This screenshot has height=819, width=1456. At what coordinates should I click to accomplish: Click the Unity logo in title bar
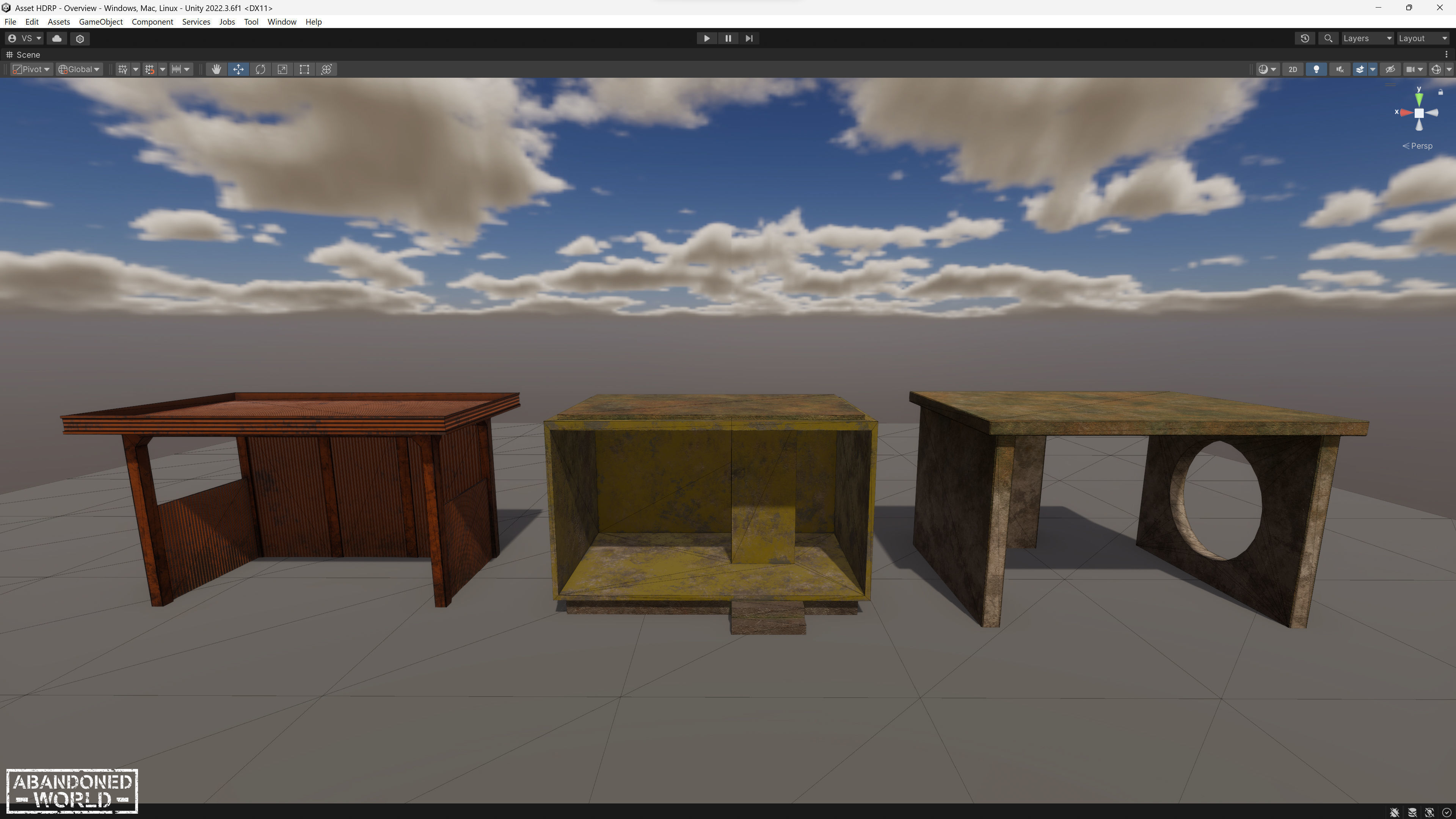[x=6, y=8]
